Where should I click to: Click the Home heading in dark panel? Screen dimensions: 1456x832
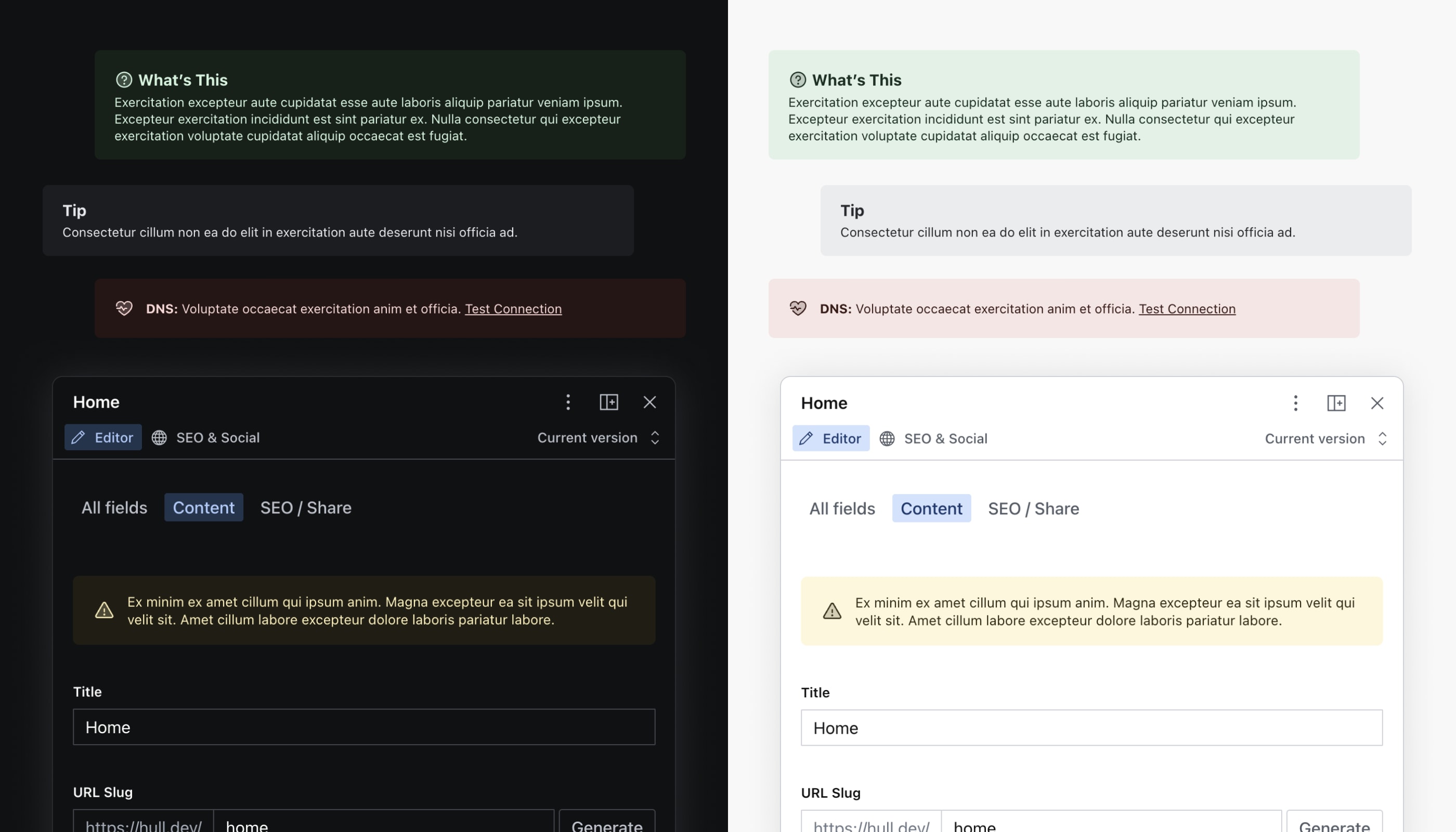pyautogui.click(x=96, y=402)
